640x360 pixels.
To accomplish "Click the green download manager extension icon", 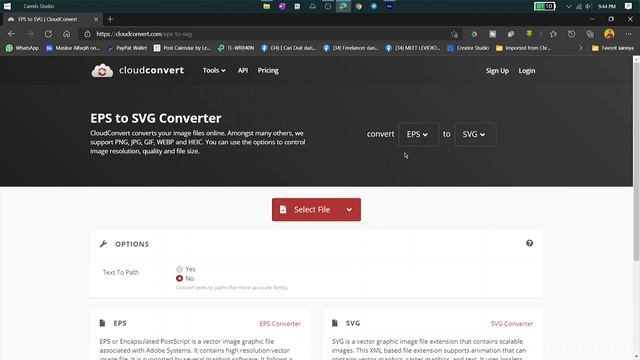I will pyautogui.click(x=529, y=34).
